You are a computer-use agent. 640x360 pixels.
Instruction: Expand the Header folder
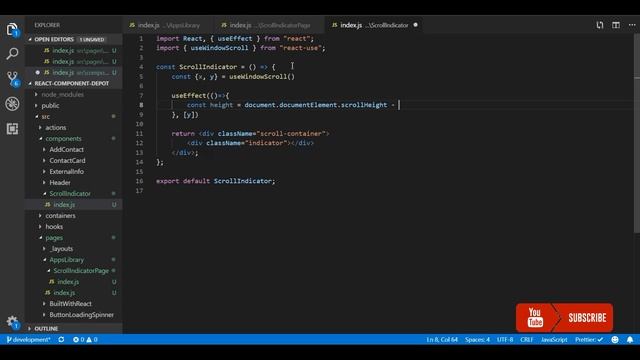point(73,182)
